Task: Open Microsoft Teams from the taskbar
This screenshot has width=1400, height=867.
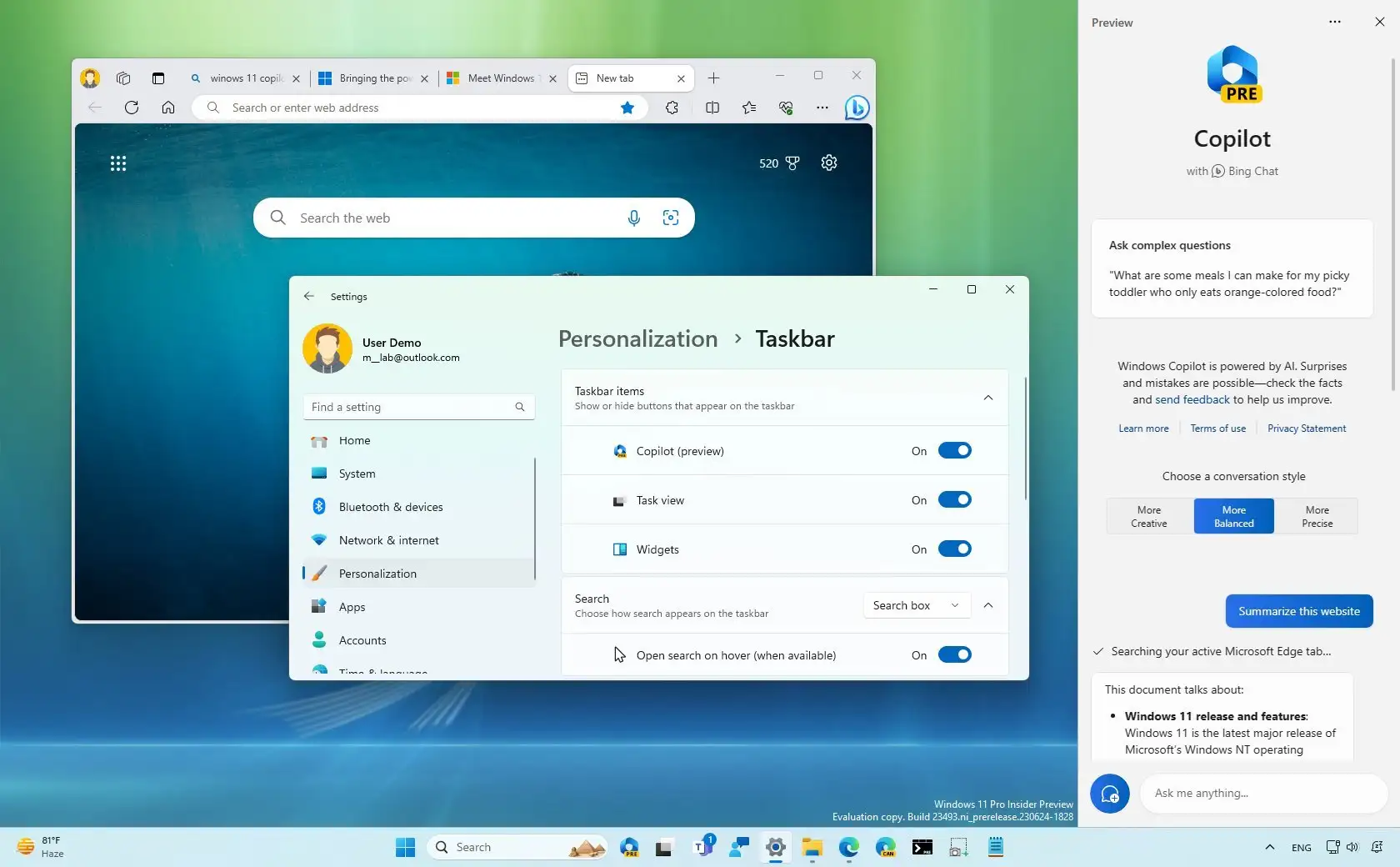Action: (x=704, y=846)
